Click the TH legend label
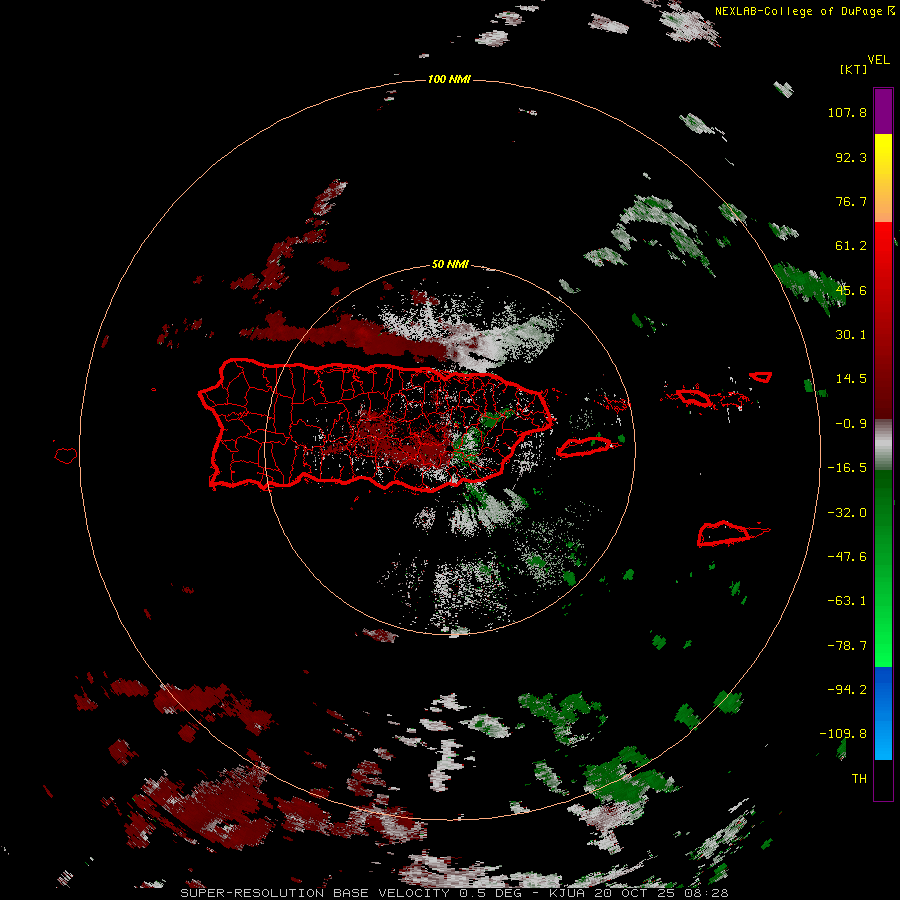This screenshot has width=900, height=900. point(859,779)
